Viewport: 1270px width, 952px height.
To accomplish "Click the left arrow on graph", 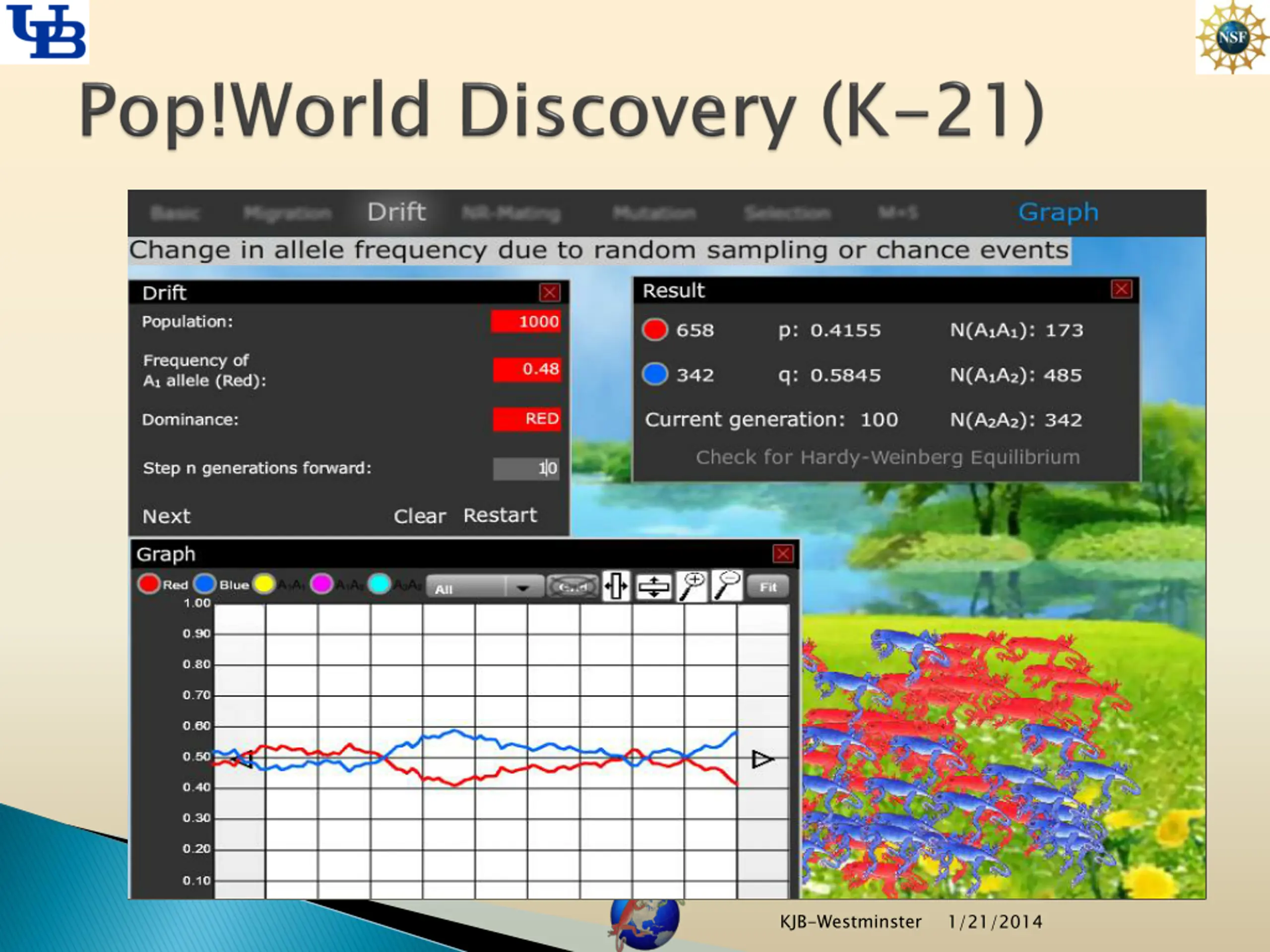I will [243, 759].
